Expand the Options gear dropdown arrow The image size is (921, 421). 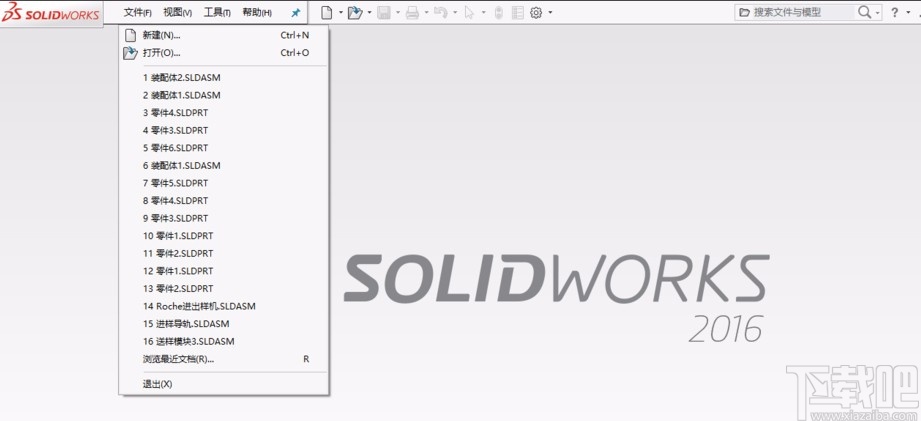pos(550,12)
